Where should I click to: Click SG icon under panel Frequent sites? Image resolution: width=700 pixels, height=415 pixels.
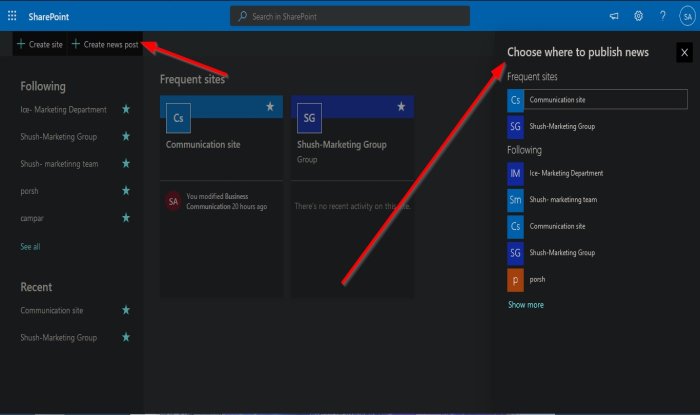click(515, 127)
